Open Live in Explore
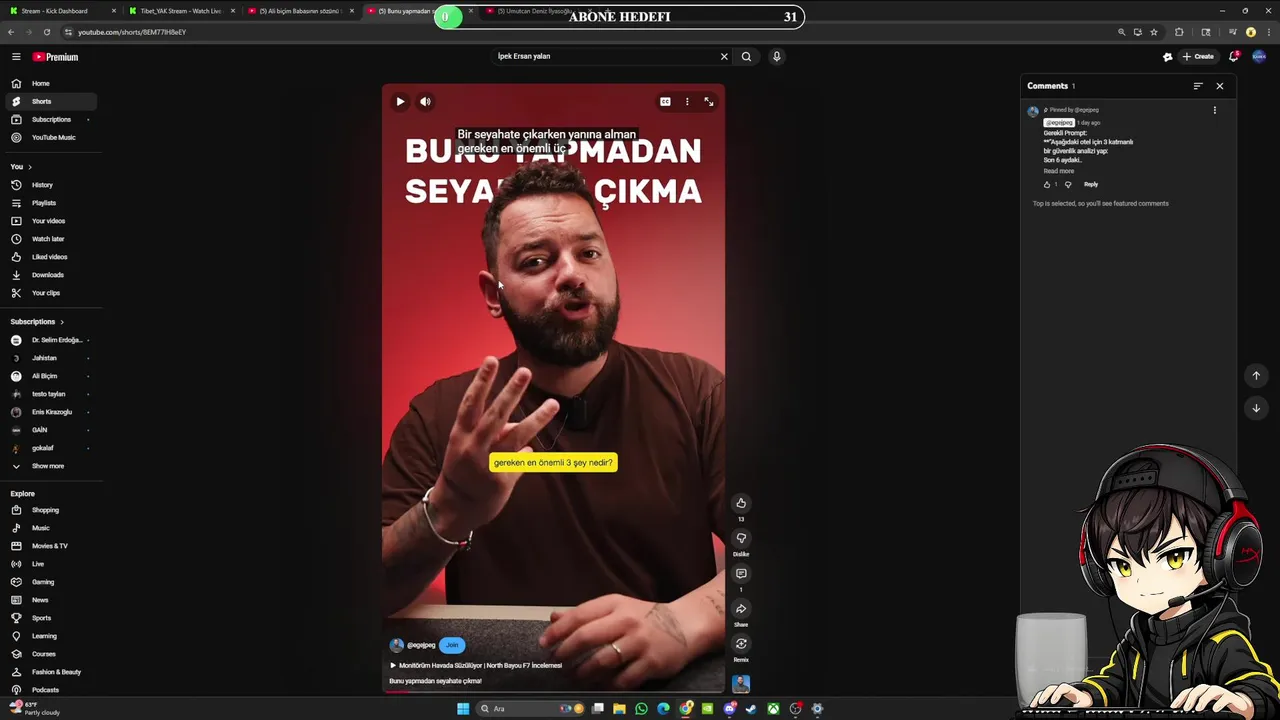Viewport: 1280px width, 720px height. (50, 564)
